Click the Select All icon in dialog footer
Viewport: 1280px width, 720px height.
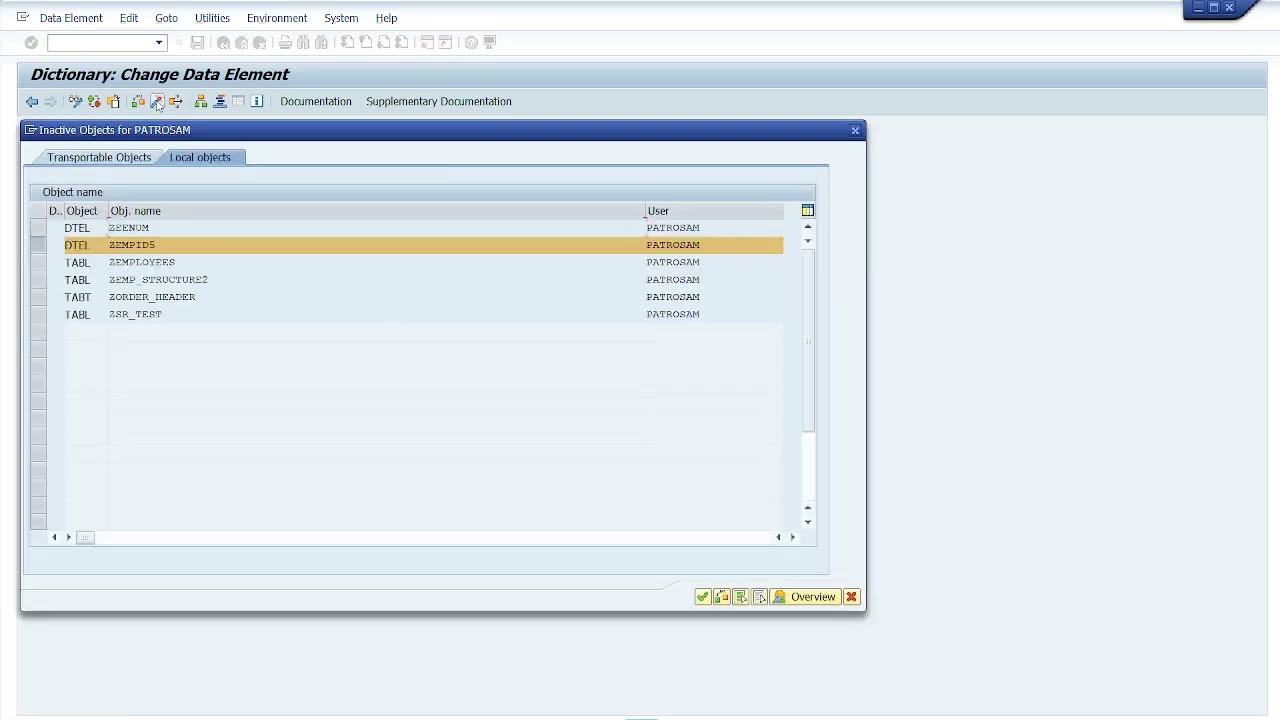coord(741,597)
